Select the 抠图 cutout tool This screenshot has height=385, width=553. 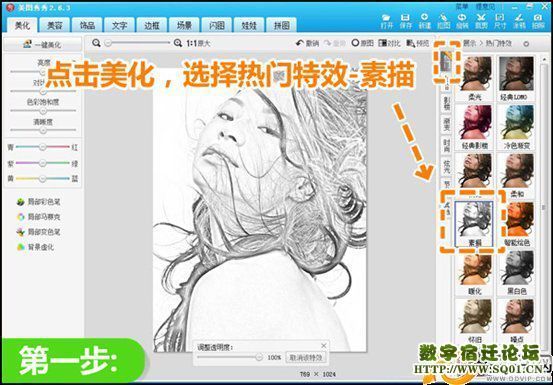(x=444, y=22)
